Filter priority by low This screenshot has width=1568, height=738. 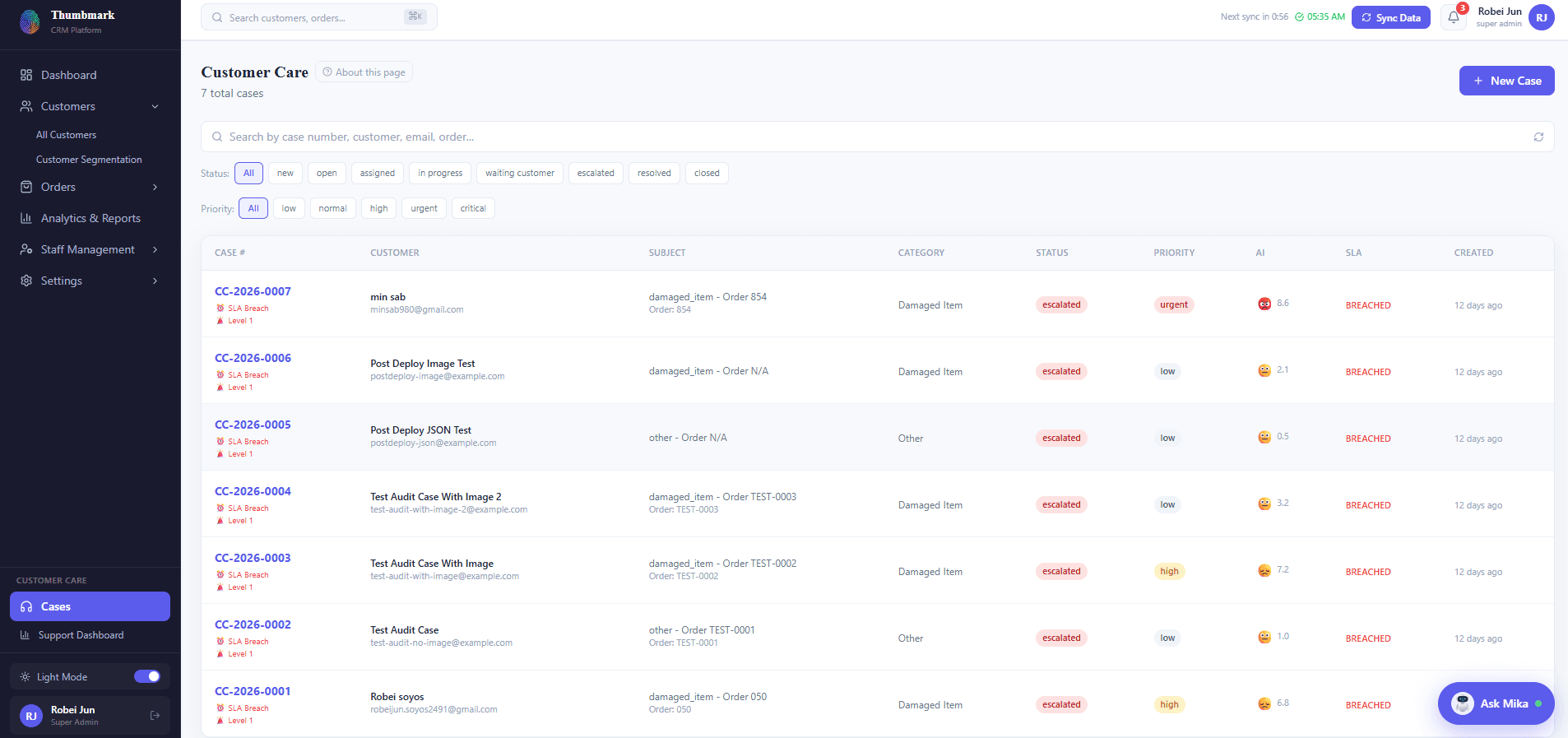[289, 208]
